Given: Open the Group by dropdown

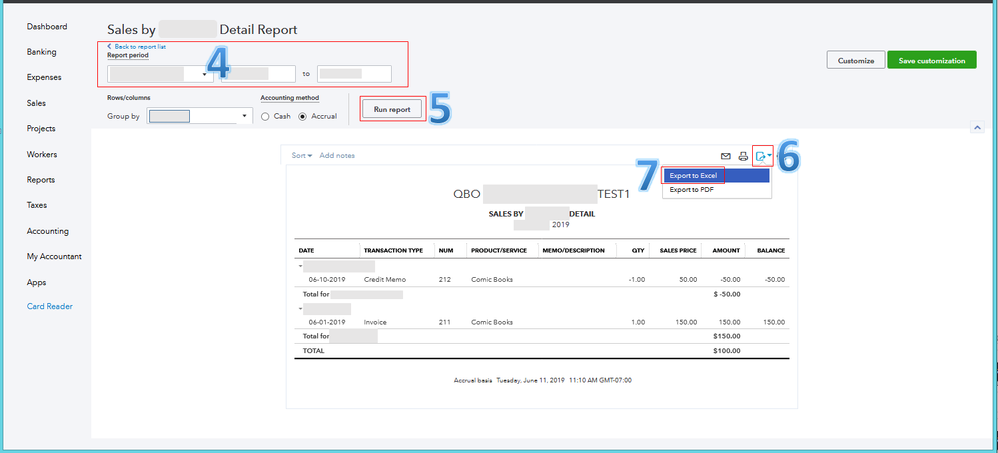Looking at the screenshot, I should [200, 116].
